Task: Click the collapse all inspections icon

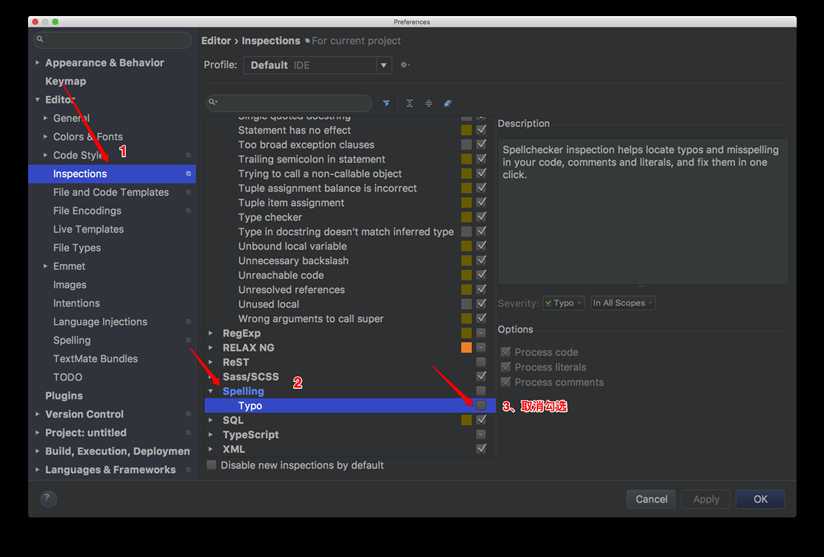Action: pos(429,104)
